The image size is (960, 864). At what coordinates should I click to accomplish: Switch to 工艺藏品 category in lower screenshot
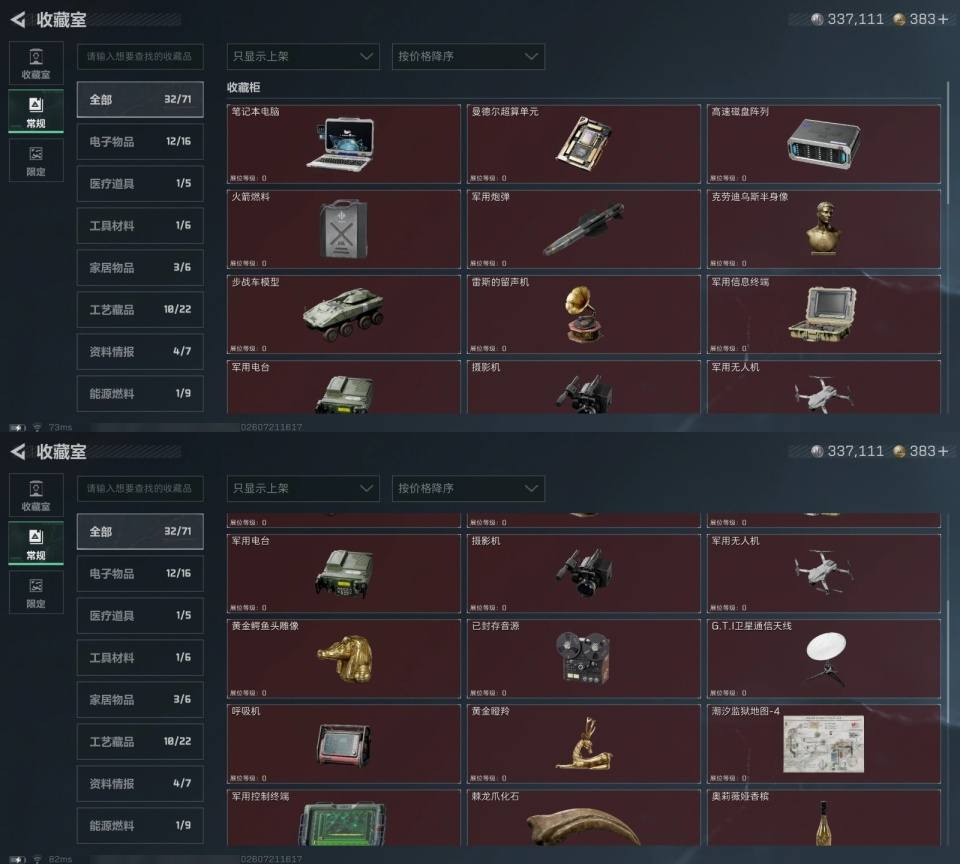140,742
